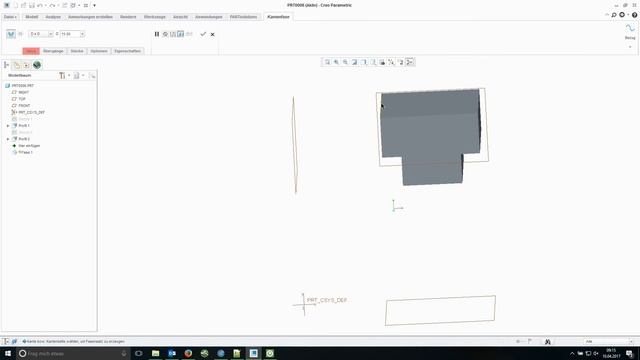Viewport: 640px width, 360px height.
Task: Open model tree settings tool icon
Action: point(62,76)
